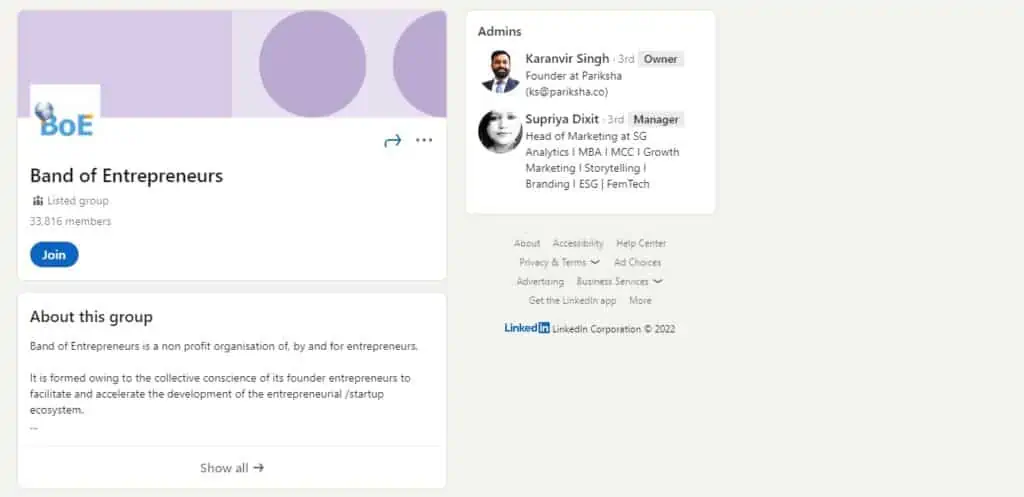Open Supriya Dixit's profile photo
1024x497 pixels.
point(500,131)
